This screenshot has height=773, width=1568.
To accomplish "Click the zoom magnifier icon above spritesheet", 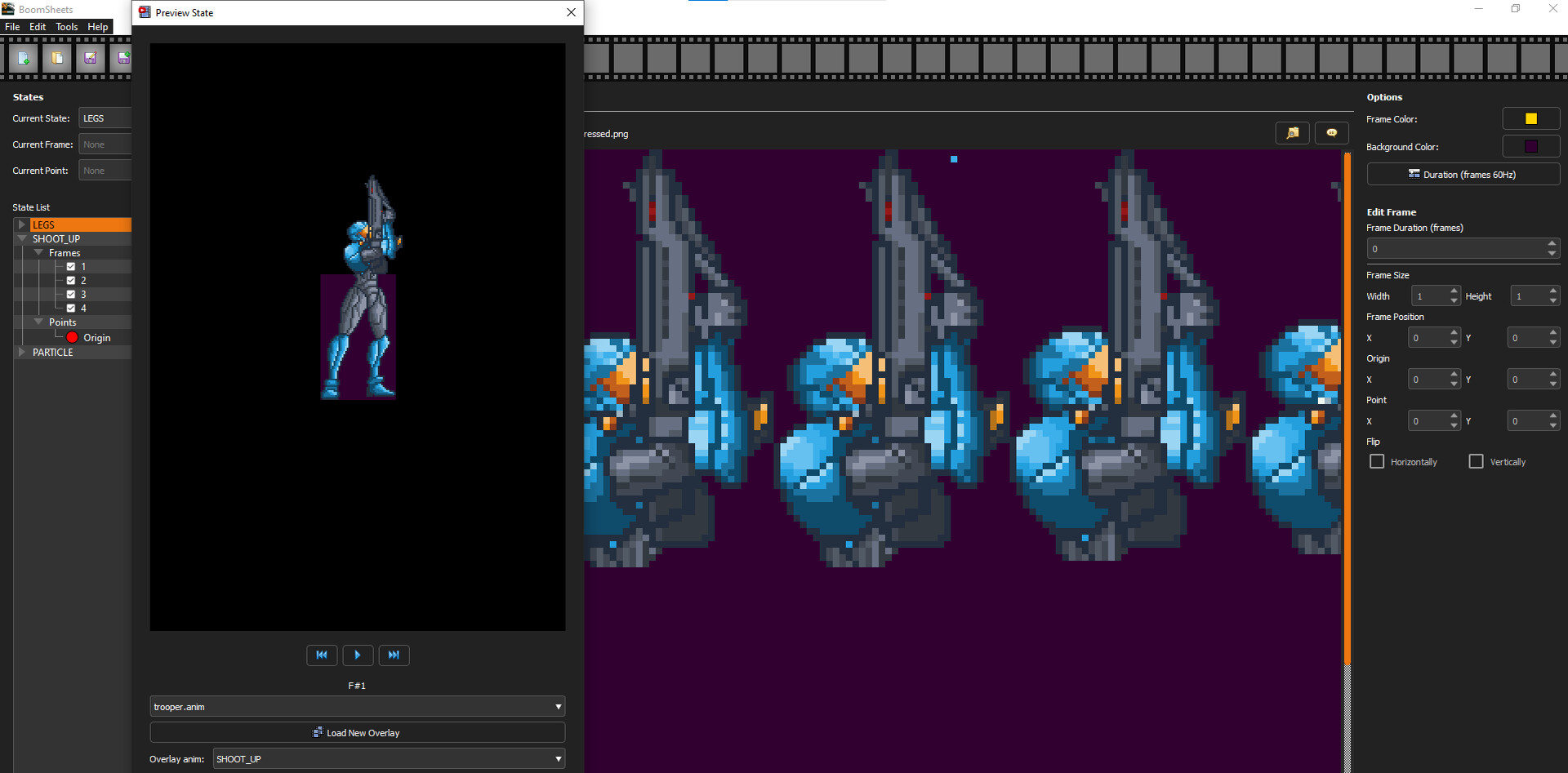I will click(1293, 133).
